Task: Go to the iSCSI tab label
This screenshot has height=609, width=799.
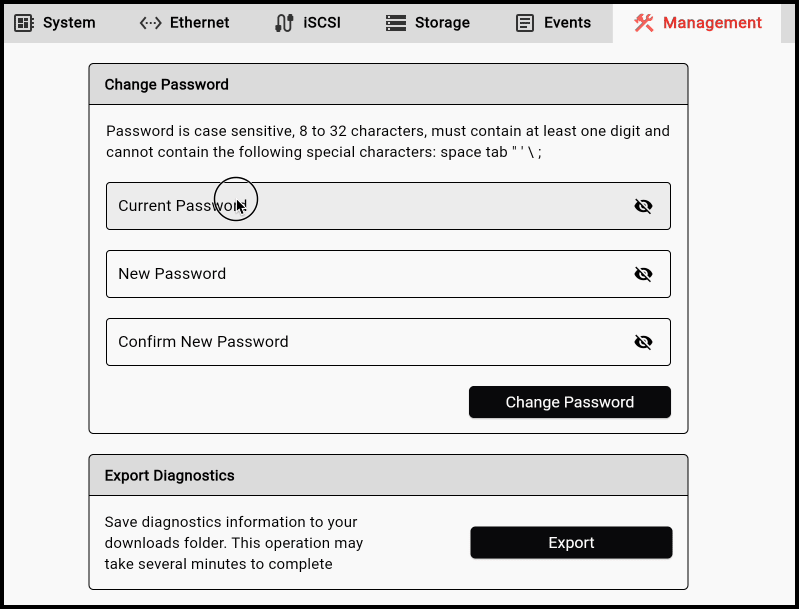Action: (x=322, y=22)
